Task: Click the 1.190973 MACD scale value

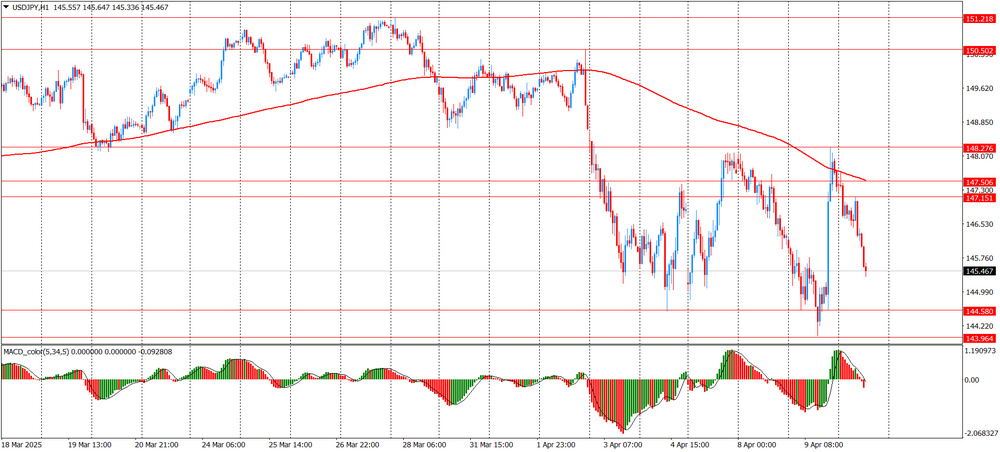Action: (980, 350)
